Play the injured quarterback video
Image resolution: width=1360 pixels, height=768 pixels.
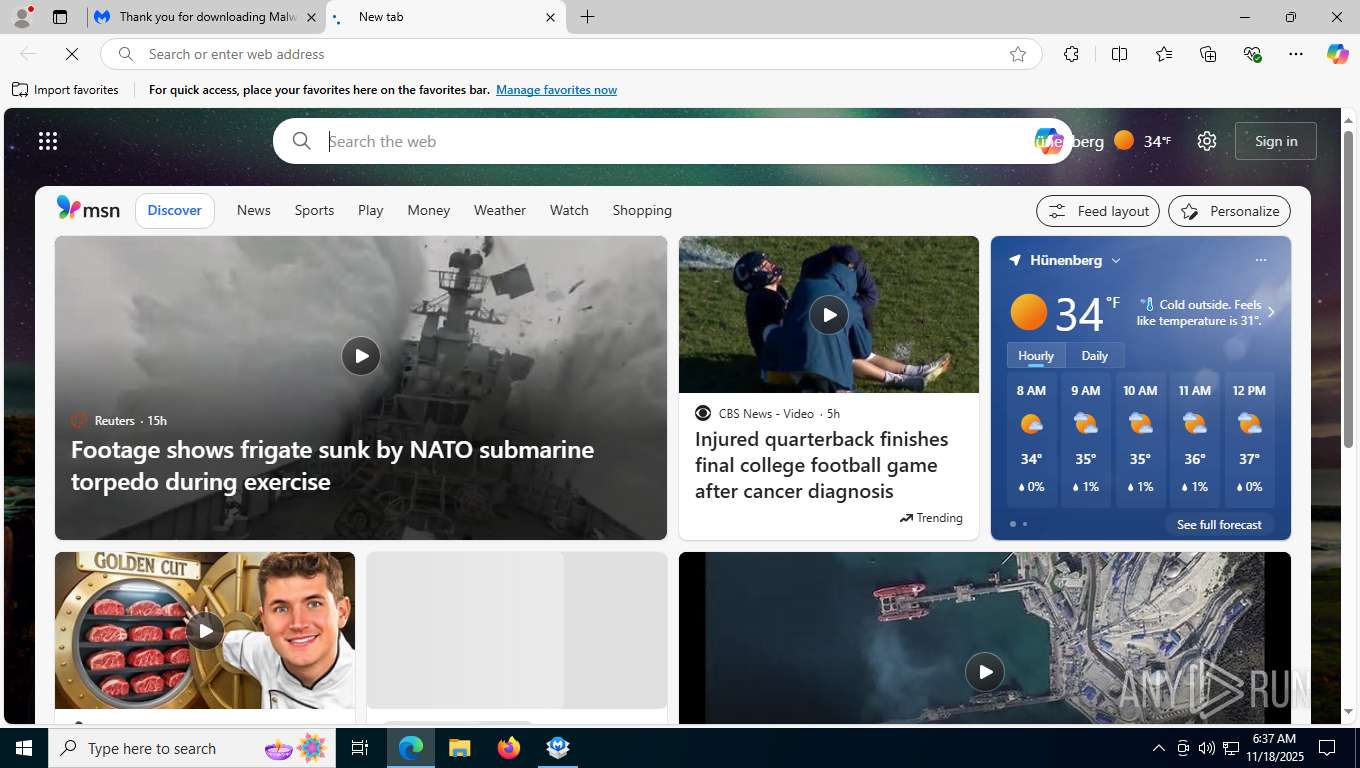click(x=828, y=315)
